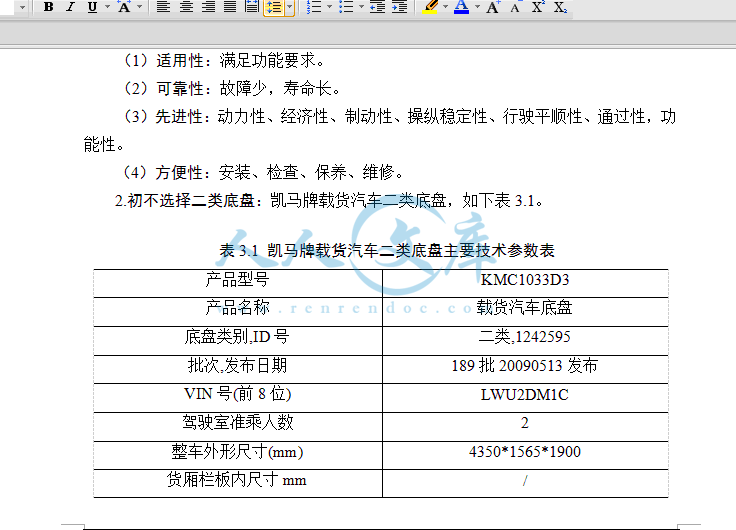Align text right
This screenshot has width=736, height=530.
[x=208, y=7]
